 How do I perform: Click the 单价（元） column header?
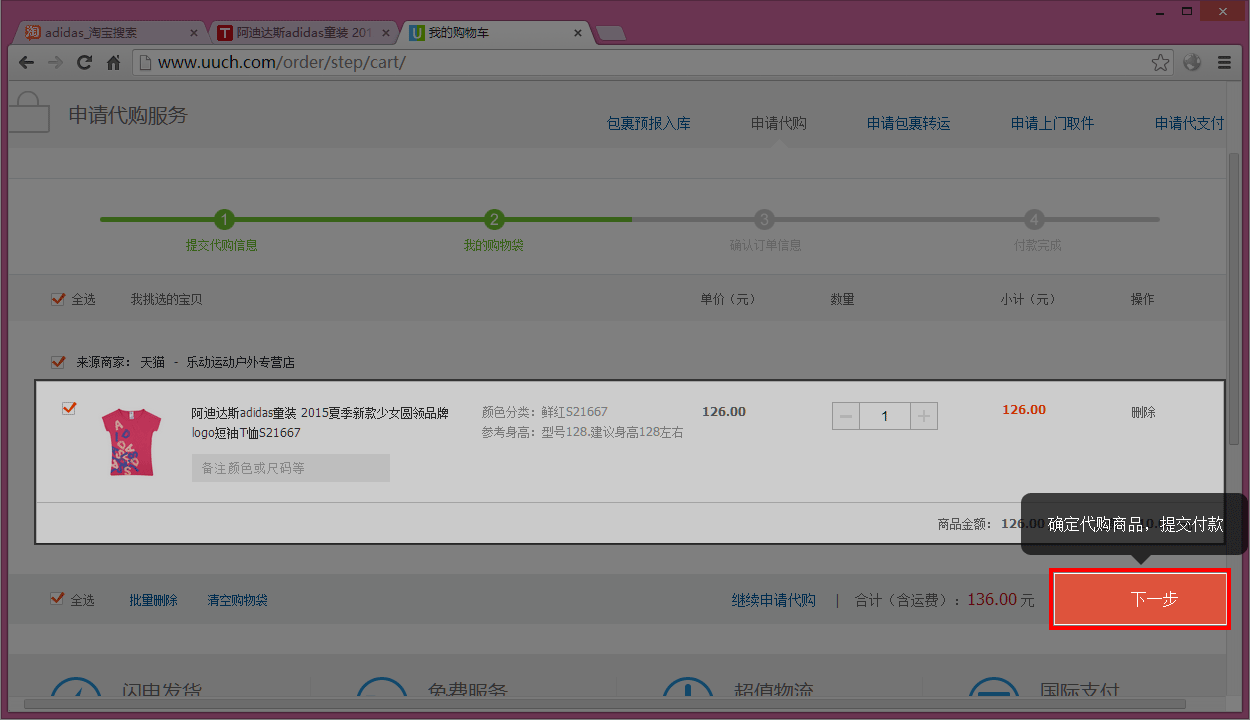[x=728, y=299]
